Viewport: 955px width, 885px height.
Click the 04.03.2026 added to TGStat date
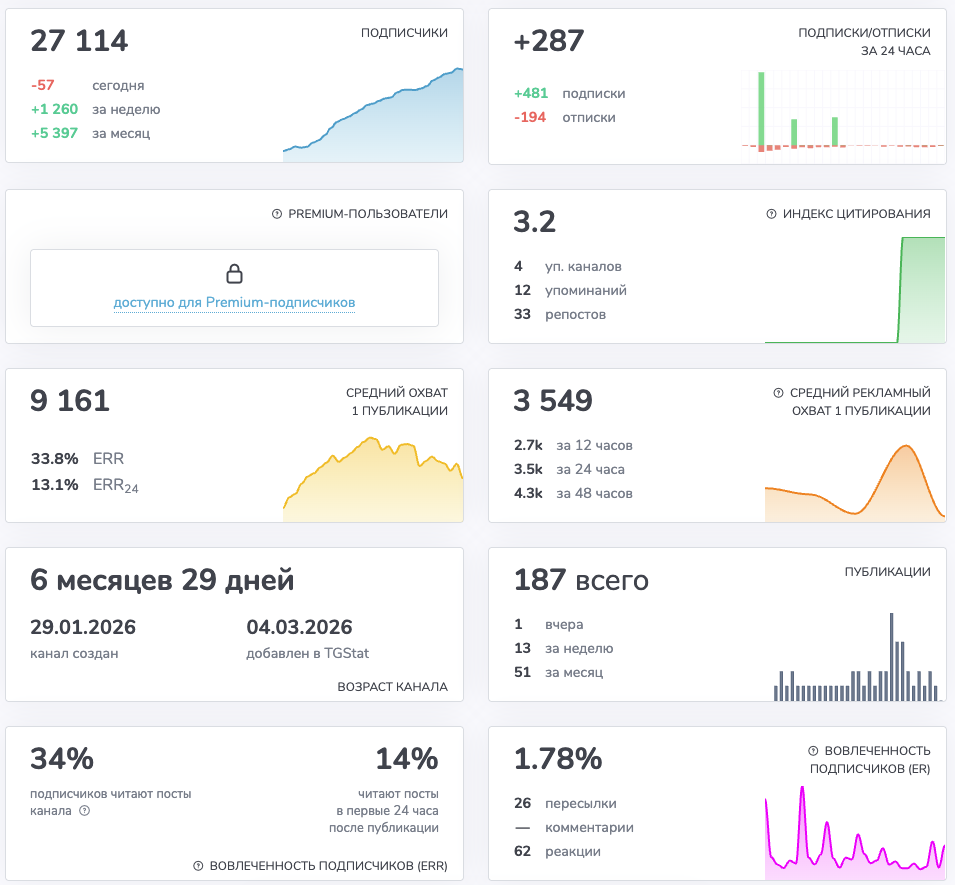[x=299, y=627]
